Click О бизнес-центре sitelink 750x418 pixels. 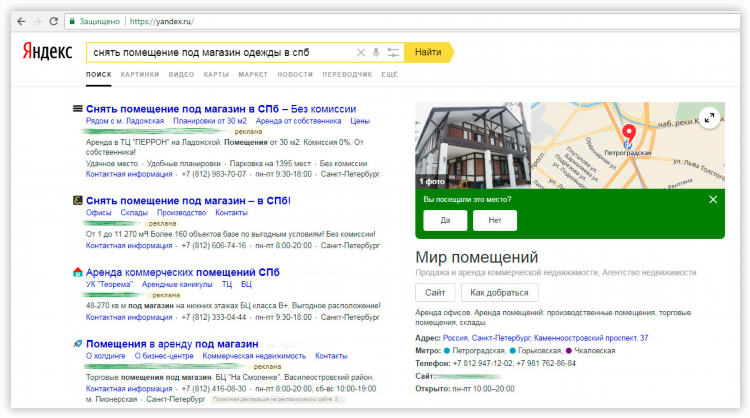pyautogui.click(x=164, y=356)
